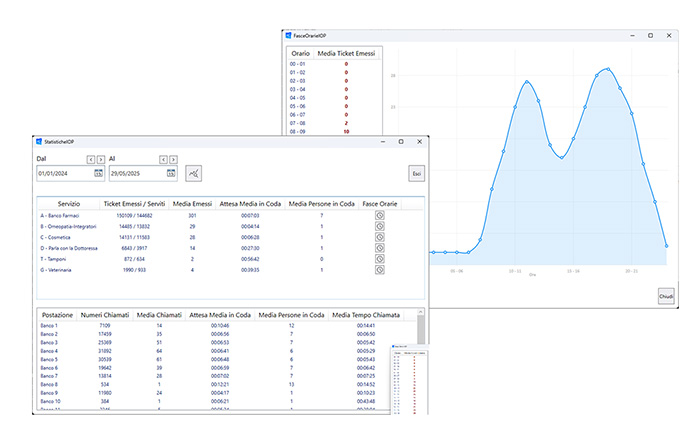
Task: Click the postazione table scroll up arrow
Action: (421, 312)
